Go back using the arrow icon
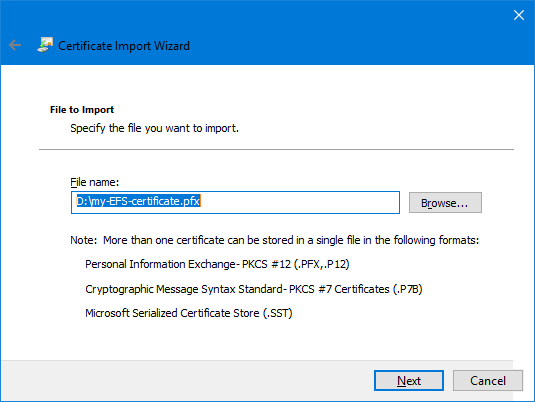The image size is (535, 402). (x=15, y=45)
